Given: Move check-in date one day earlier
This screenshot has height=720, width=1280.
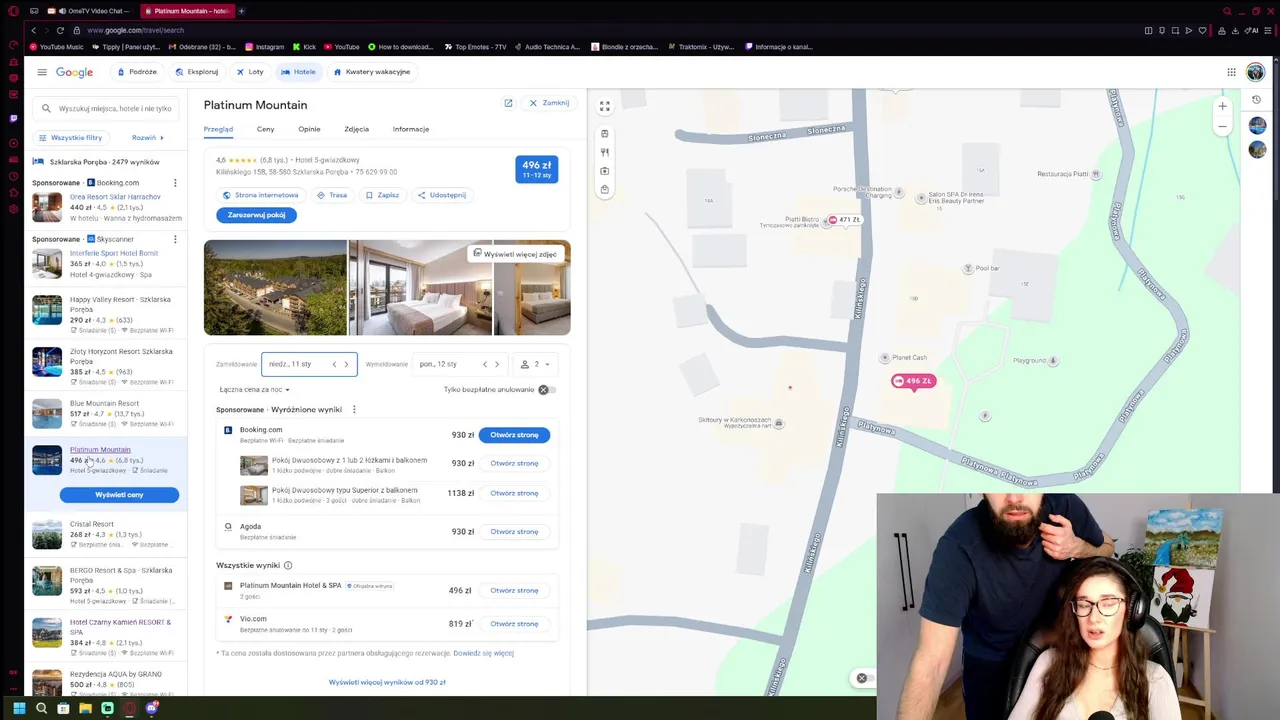Looking at the screenshot, I should (x=334, y=364).
